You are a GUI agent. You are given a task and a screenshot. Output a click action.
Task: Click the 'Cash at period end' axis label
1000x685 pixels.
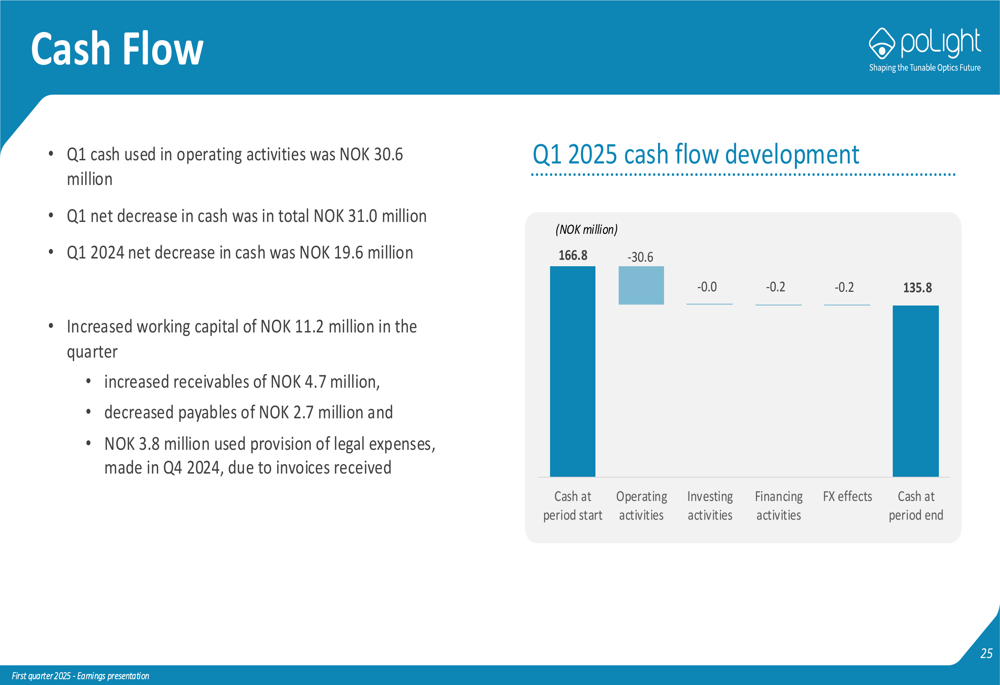916,505
